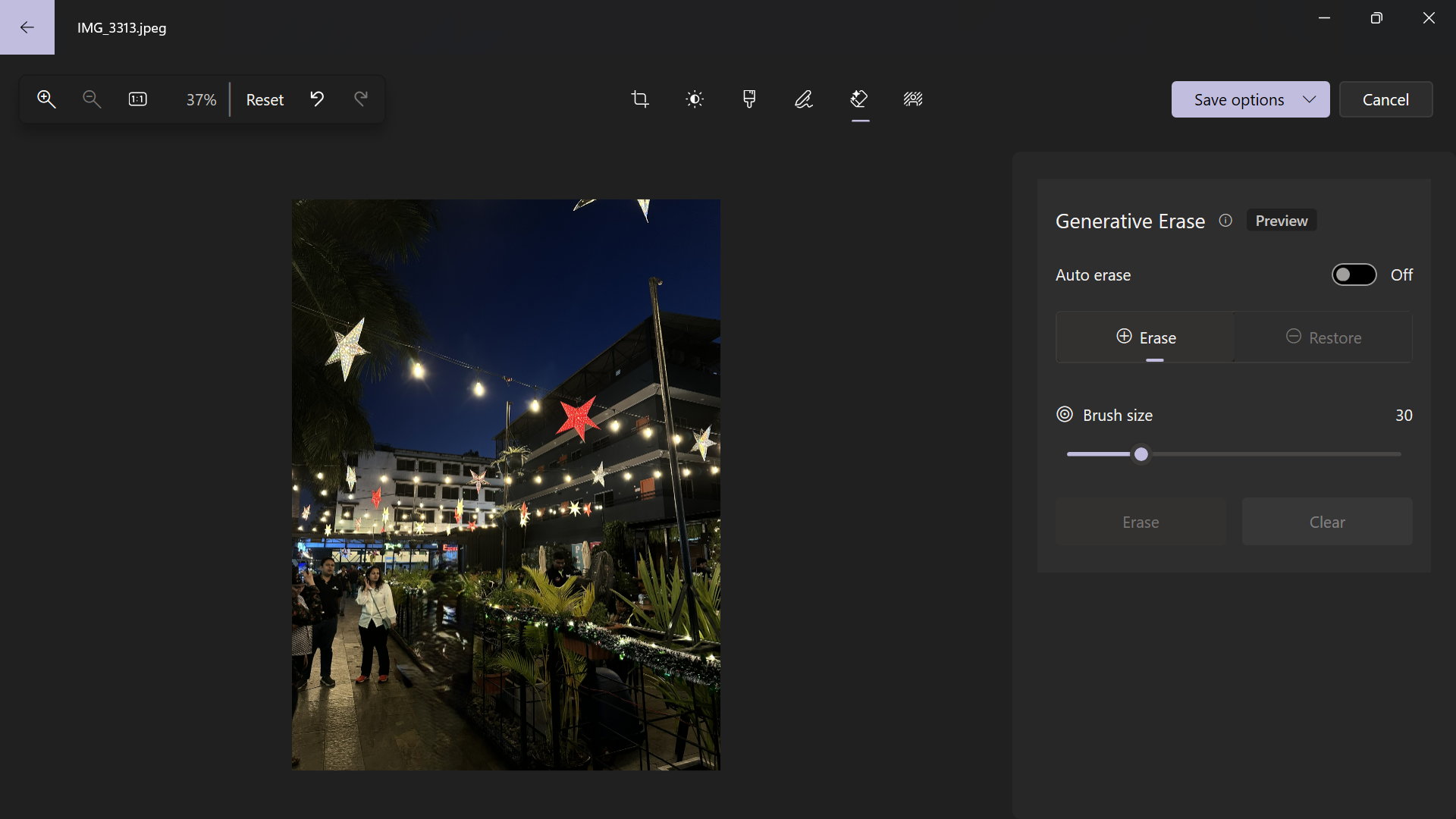Select the Crop tool icon
Image resolution: width=1456 pixels, height=819 pixels.
pyautogui.click(x=640, y=99)
